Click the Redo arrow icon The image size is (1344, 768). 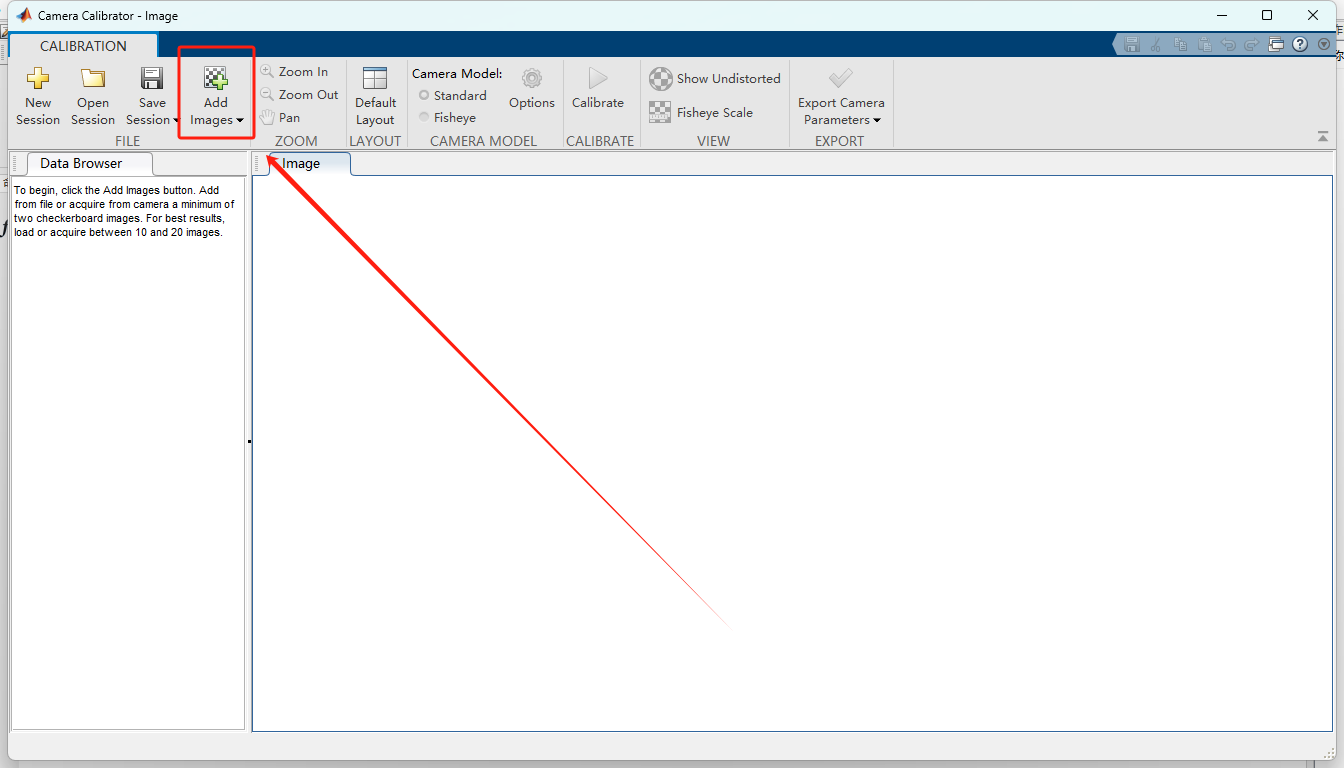pos(1251,45)
